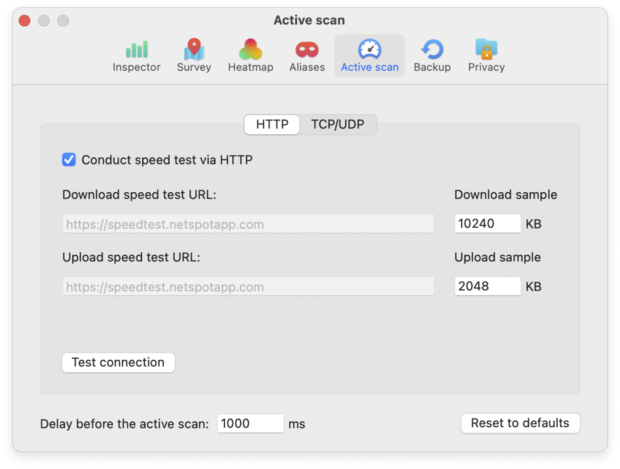Click the active scan delay ms field
620x469 pixels.
[x=250, y=423]
